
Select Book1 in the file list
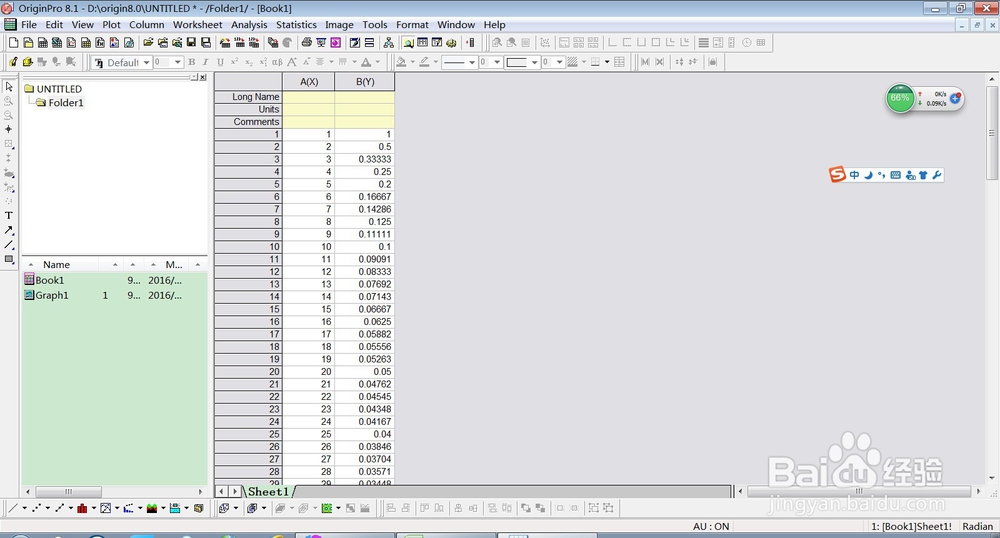coord(49,280)
